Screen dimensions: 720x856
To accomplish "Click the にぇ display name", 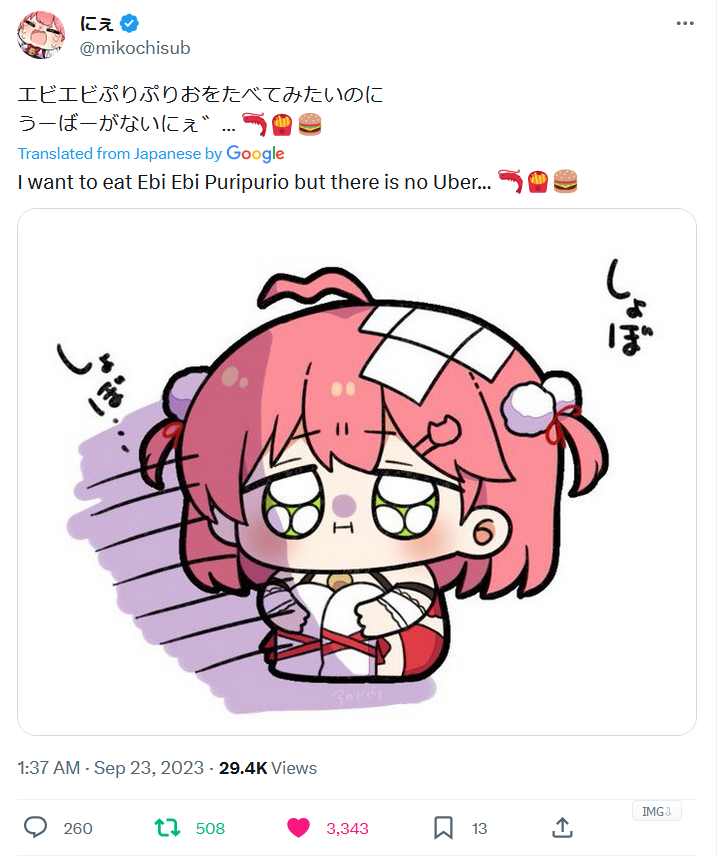I will pyautogui.click(x=97, y=23).
